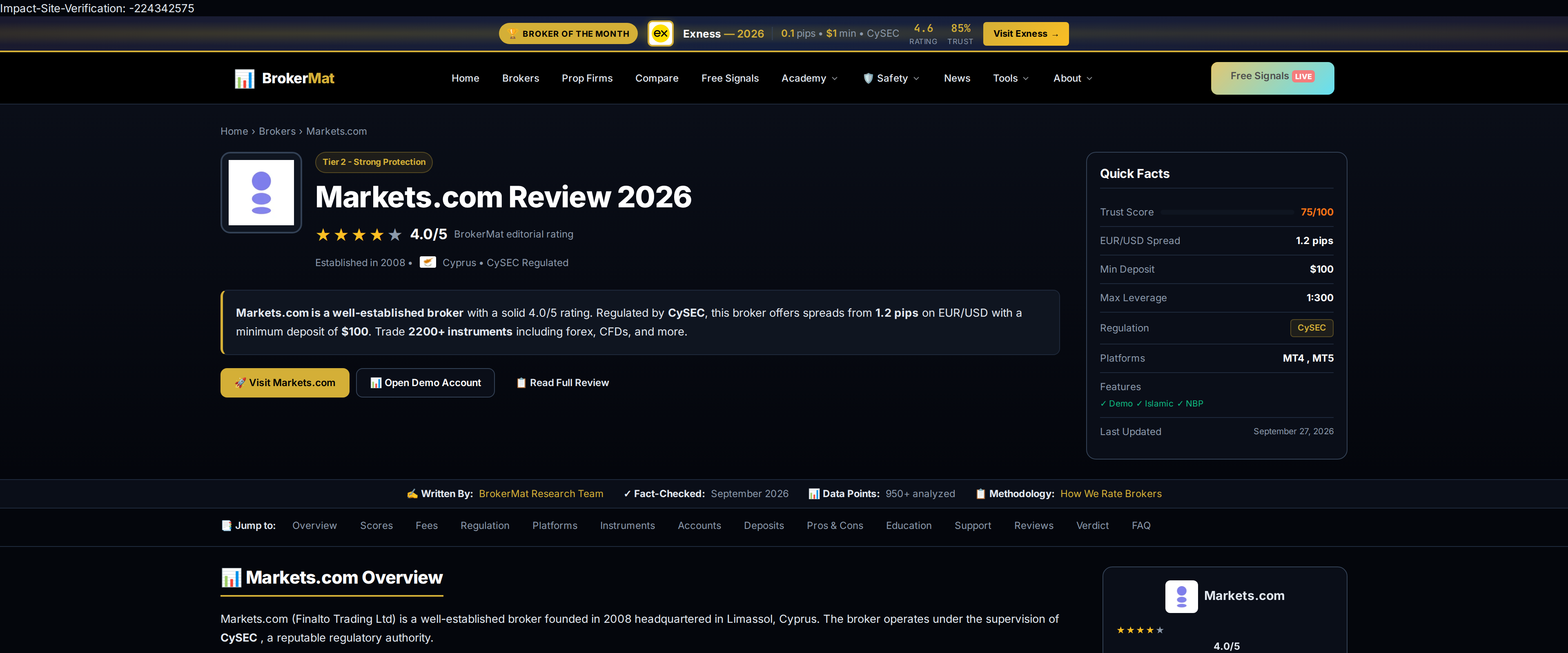Click the '1.2 pips' spread value

coord(1314,240)
